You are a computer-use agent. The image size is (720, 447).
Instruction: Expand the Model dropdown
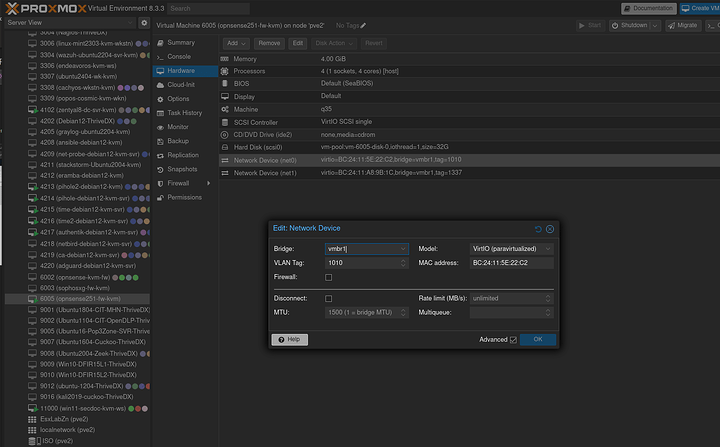tap(548, 248)
